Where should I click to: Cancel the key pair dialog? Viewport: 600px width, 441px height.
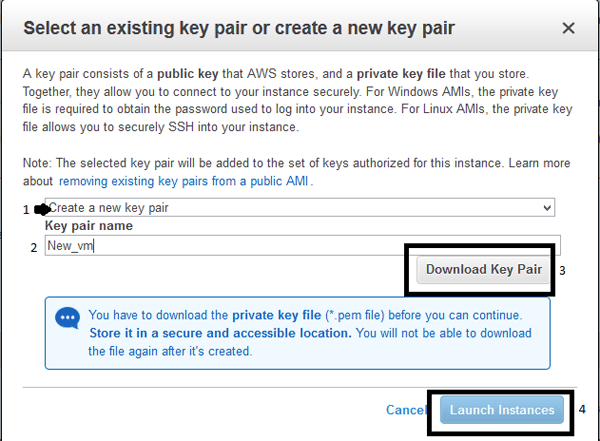[406, 410]
